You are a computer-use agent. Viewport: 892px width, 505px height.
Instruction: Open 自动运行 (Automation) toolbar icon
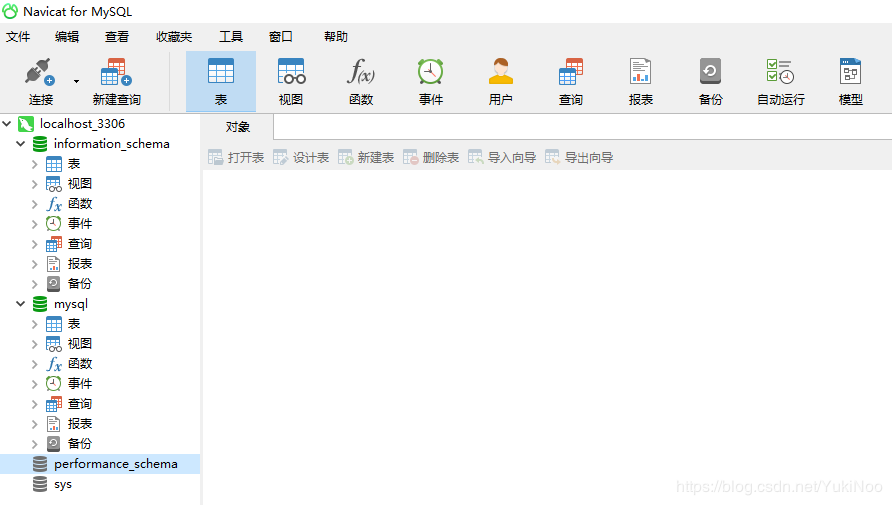pyautogui.click(x=780, y=80)
